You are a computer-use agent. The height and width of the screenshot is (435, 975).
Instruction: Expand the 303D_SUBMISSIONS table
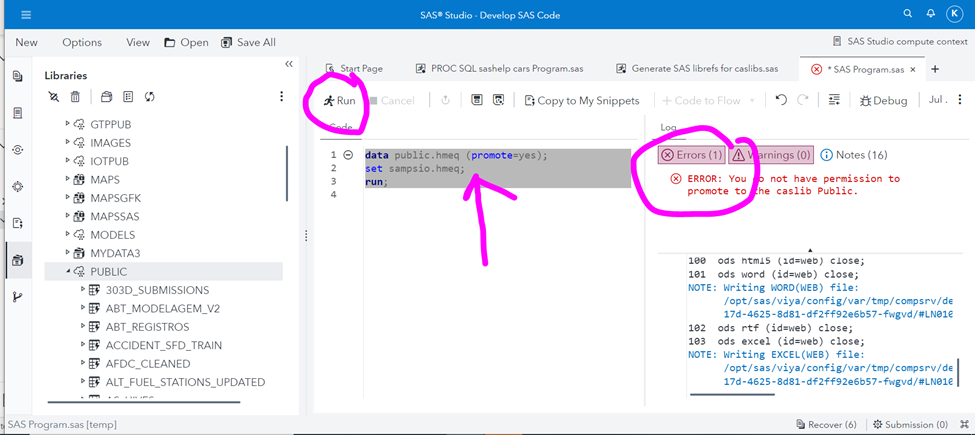83,290
